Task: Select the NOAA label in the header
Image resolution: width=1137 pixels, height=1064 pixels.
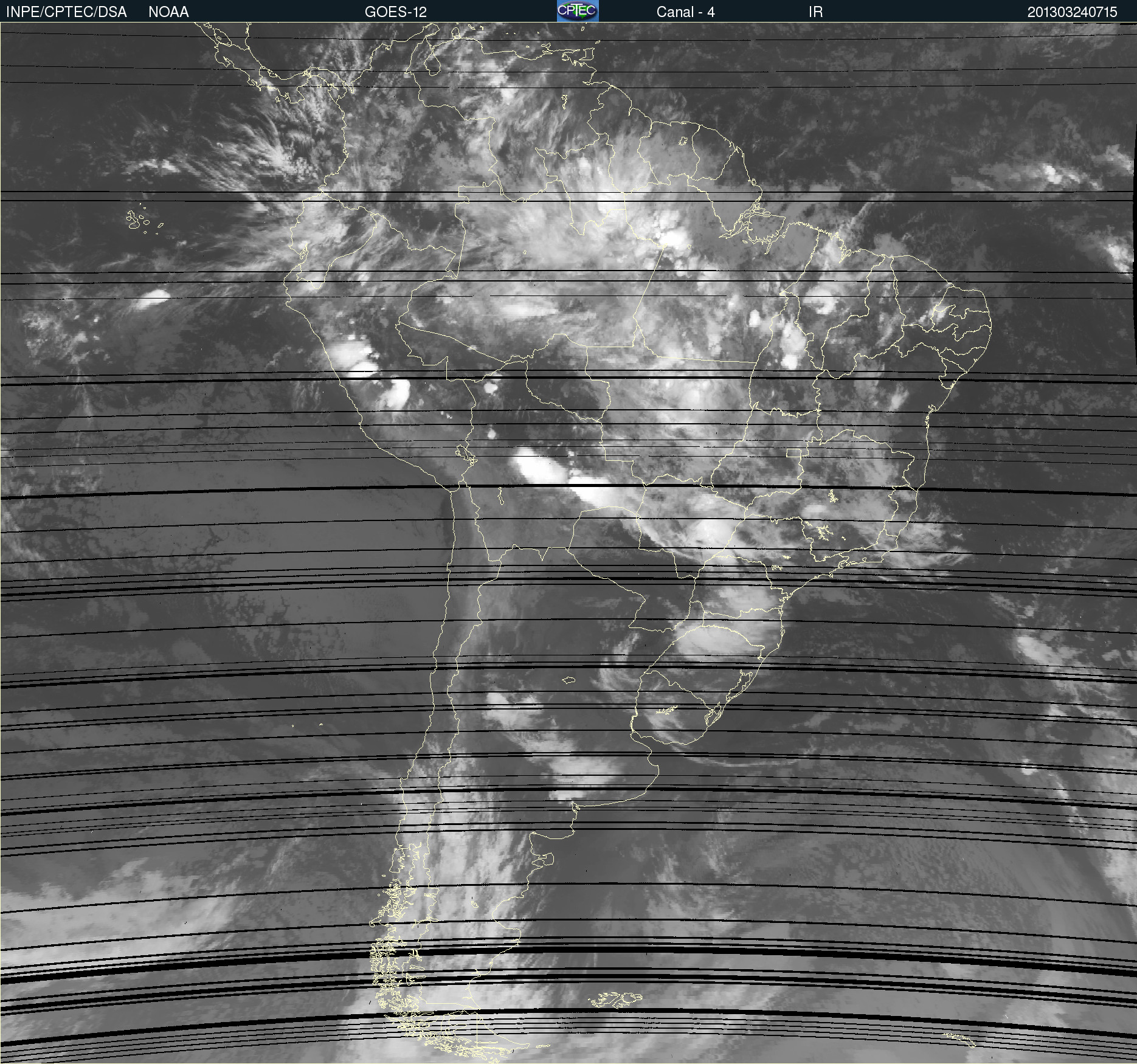Action: click(x=168, y=12)
